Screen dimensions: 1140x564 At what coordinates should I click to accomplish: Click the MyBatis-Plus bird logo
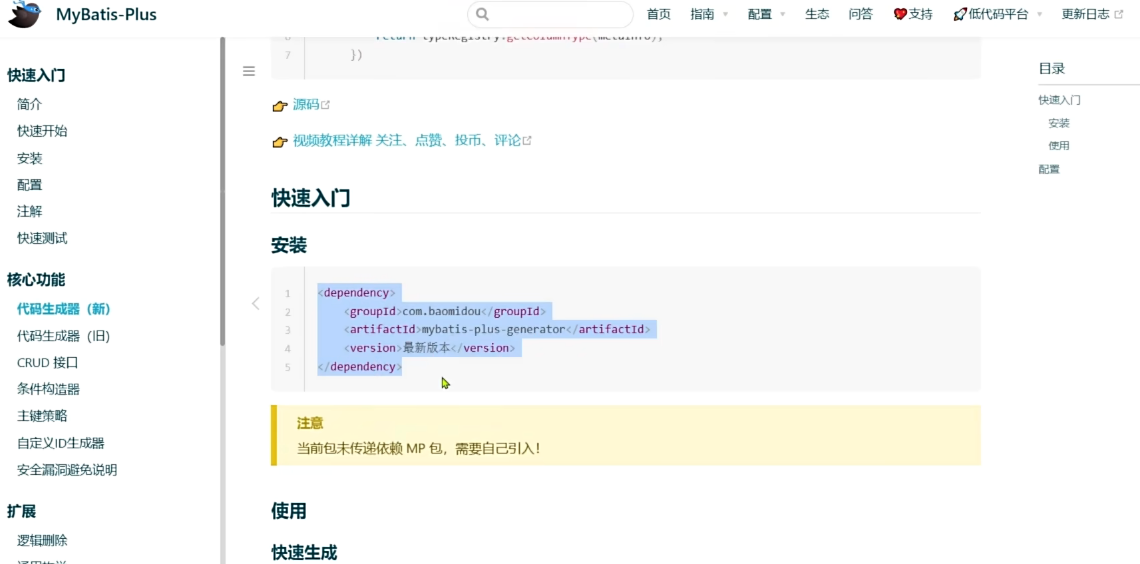coord(24,15)
